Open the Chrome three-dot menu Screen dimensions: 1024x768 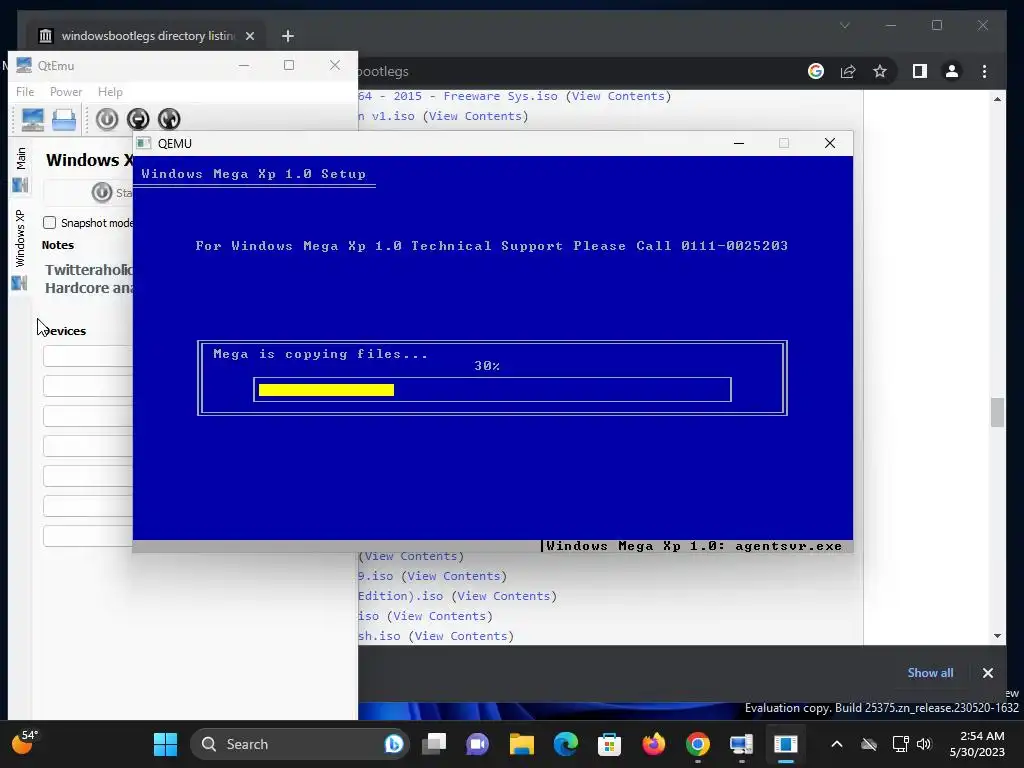984,71
